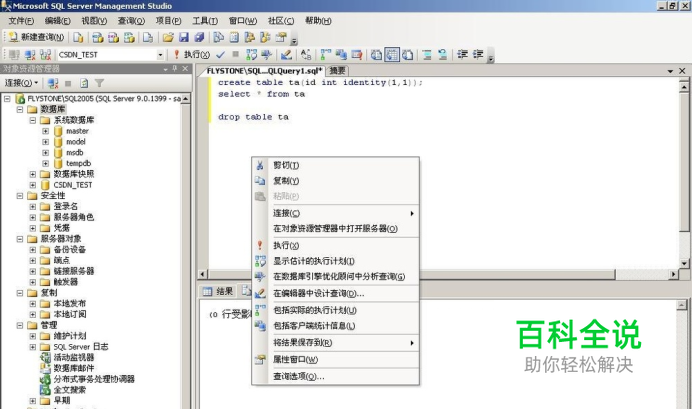
Task: Click Analyze in Tuning Advisor toolbar icon
Action: (267, 54)
